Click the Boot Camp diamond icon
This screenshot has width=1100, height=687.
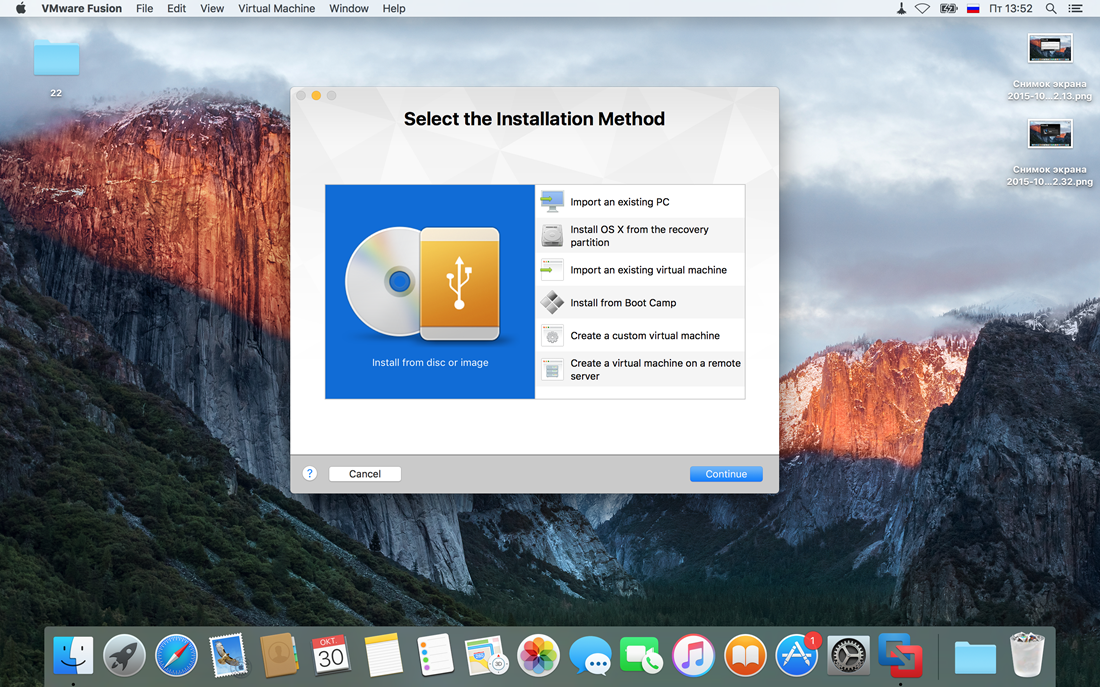point(552,302)
